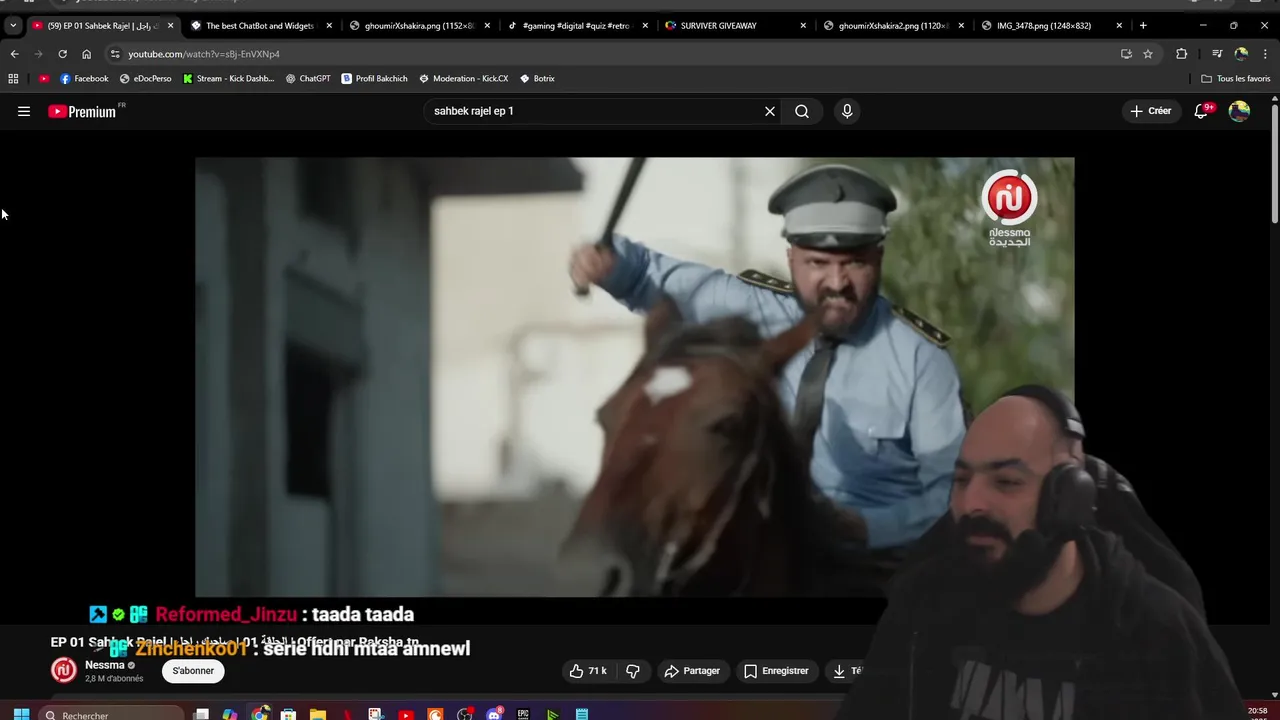Switch to ghoumirXshakira2.png tab
1280x720 pixels.
click(893, 25)
